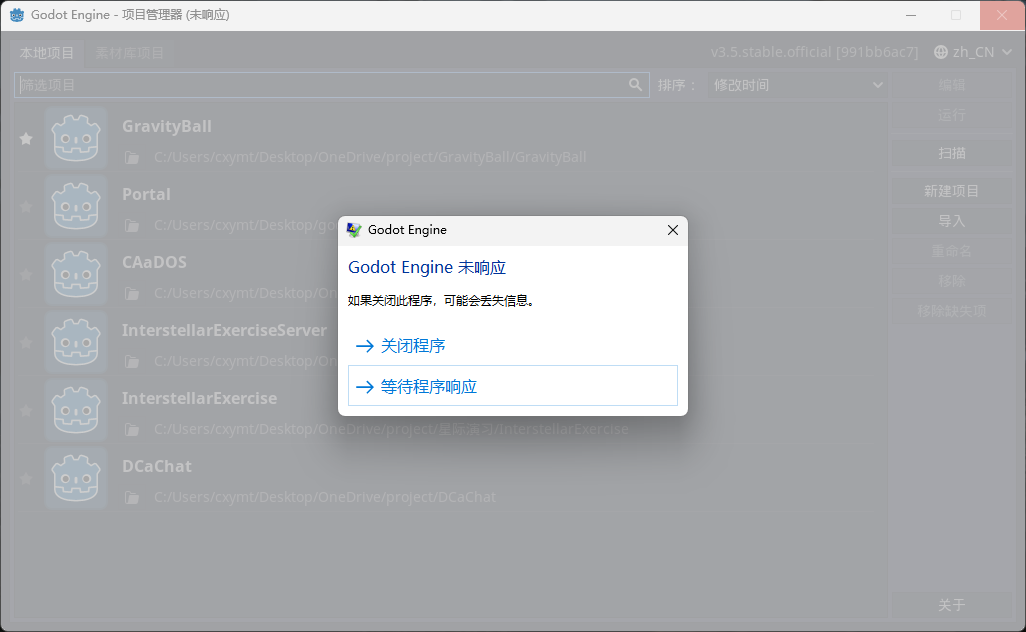Open the folder path icon for Portal project

click(132, 225)
